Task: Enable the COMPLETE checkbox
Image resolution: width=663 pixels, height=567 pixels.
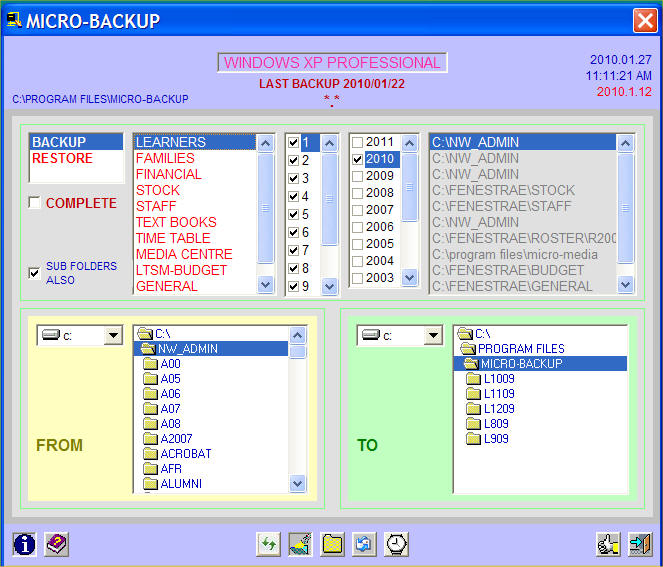Action: pos(35,204)
